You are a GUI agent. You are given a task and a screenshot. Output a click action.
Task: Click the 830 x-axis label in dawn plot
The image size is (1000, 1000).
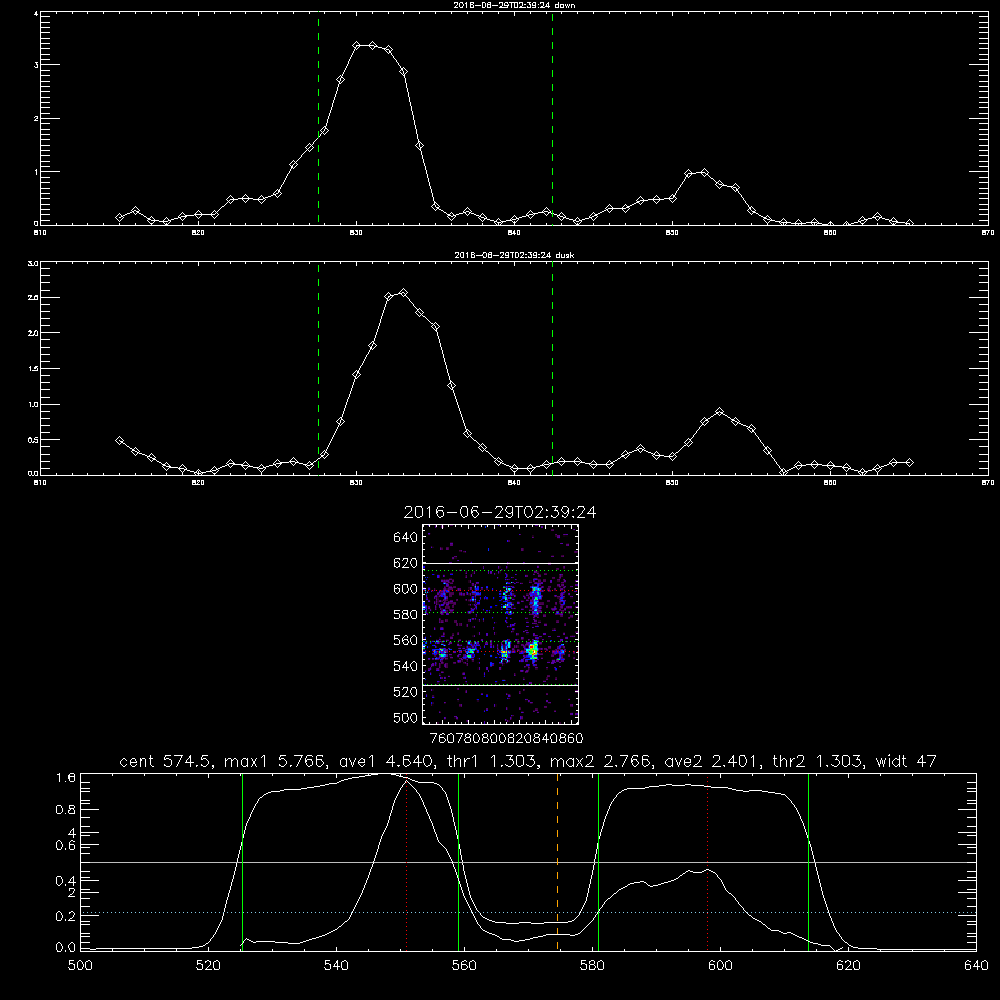point(356,233)
